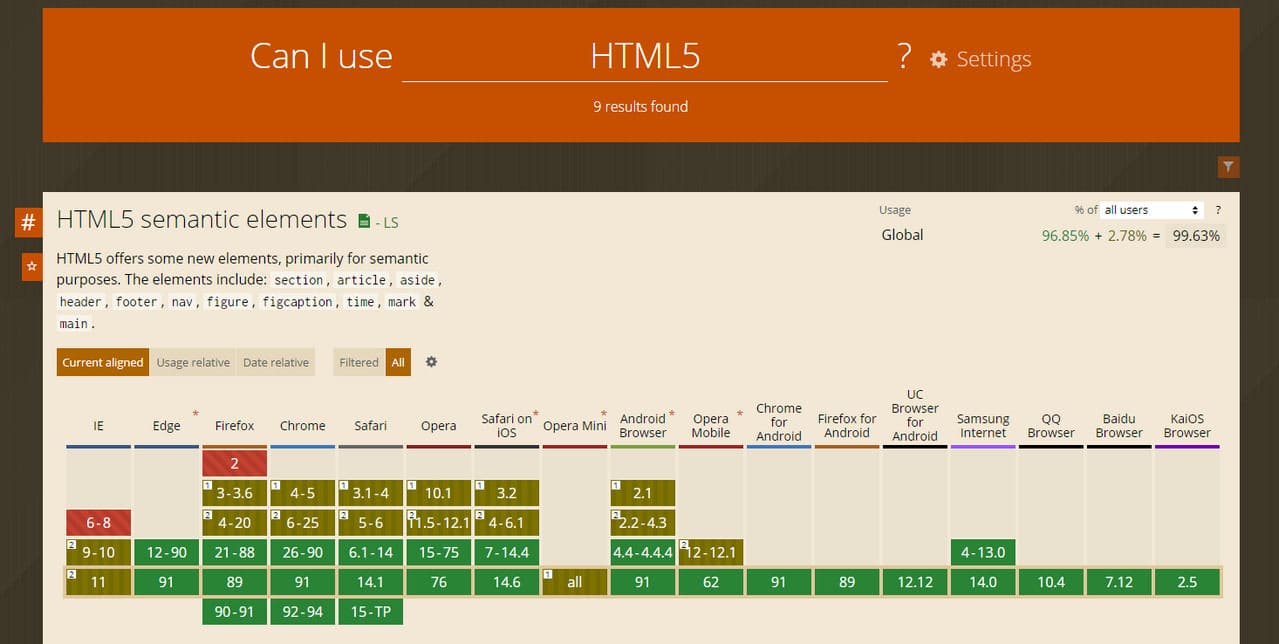Click the search question mark icon

[904, 57]
